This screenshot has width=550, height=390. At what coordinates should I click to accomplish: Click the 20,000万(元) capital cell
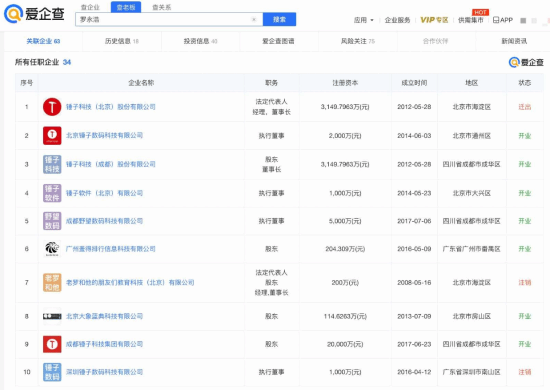(x=345, y=344)
